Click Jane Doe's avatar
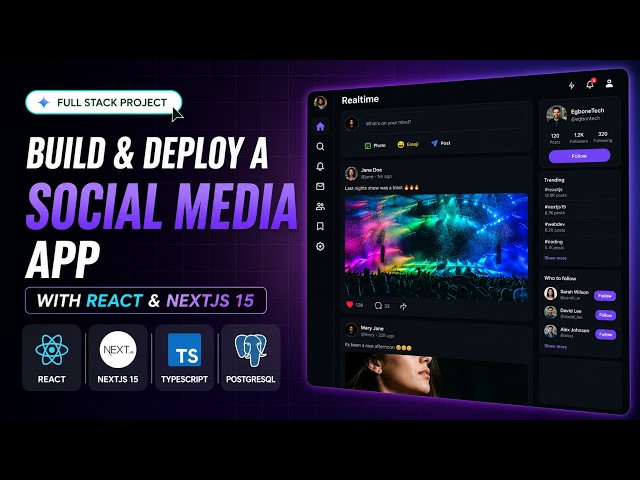640x480 pixels. pos(351,173)
